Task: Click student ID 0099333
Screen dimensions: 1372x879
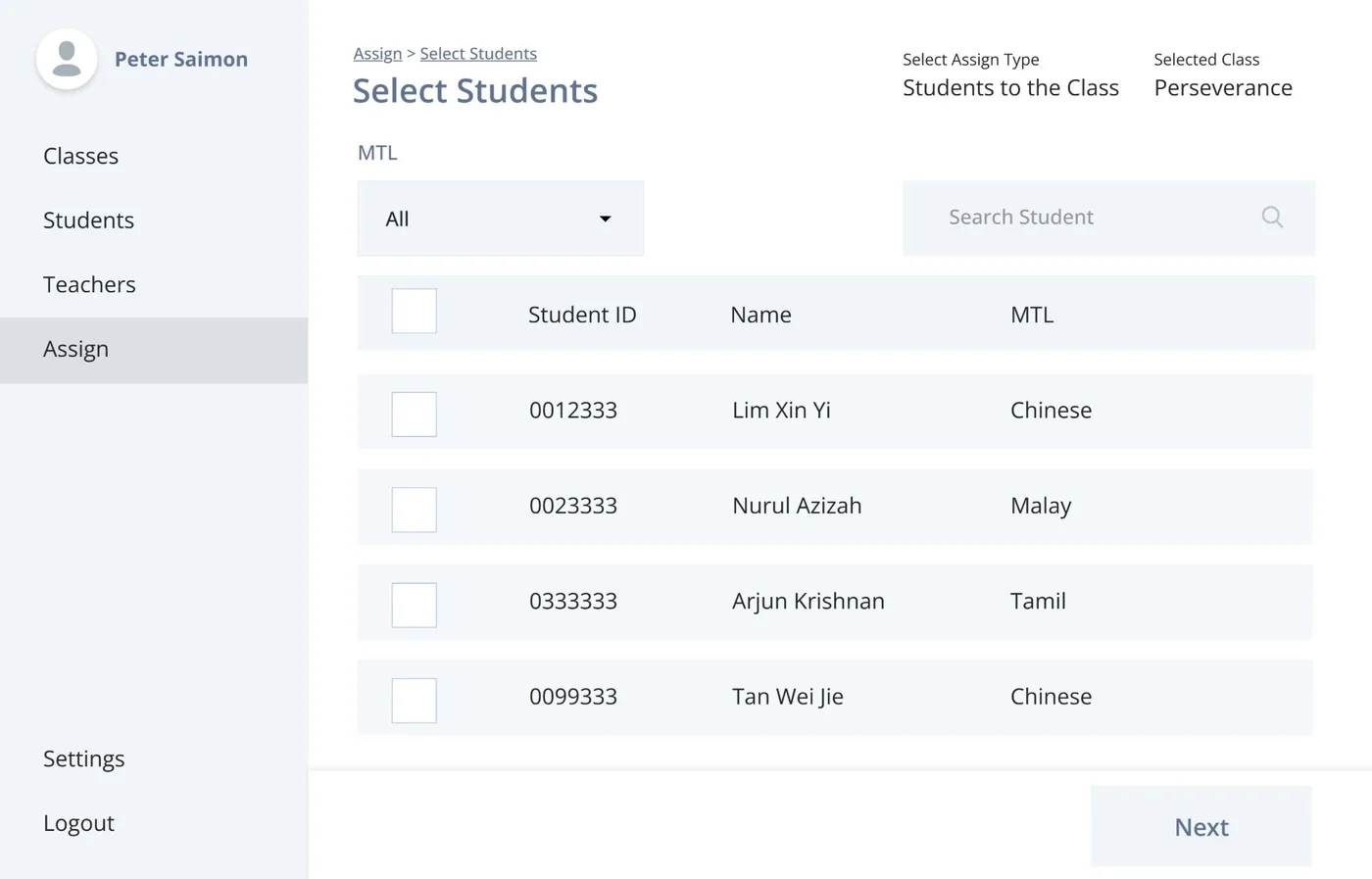Action: [x=573, y=697]
